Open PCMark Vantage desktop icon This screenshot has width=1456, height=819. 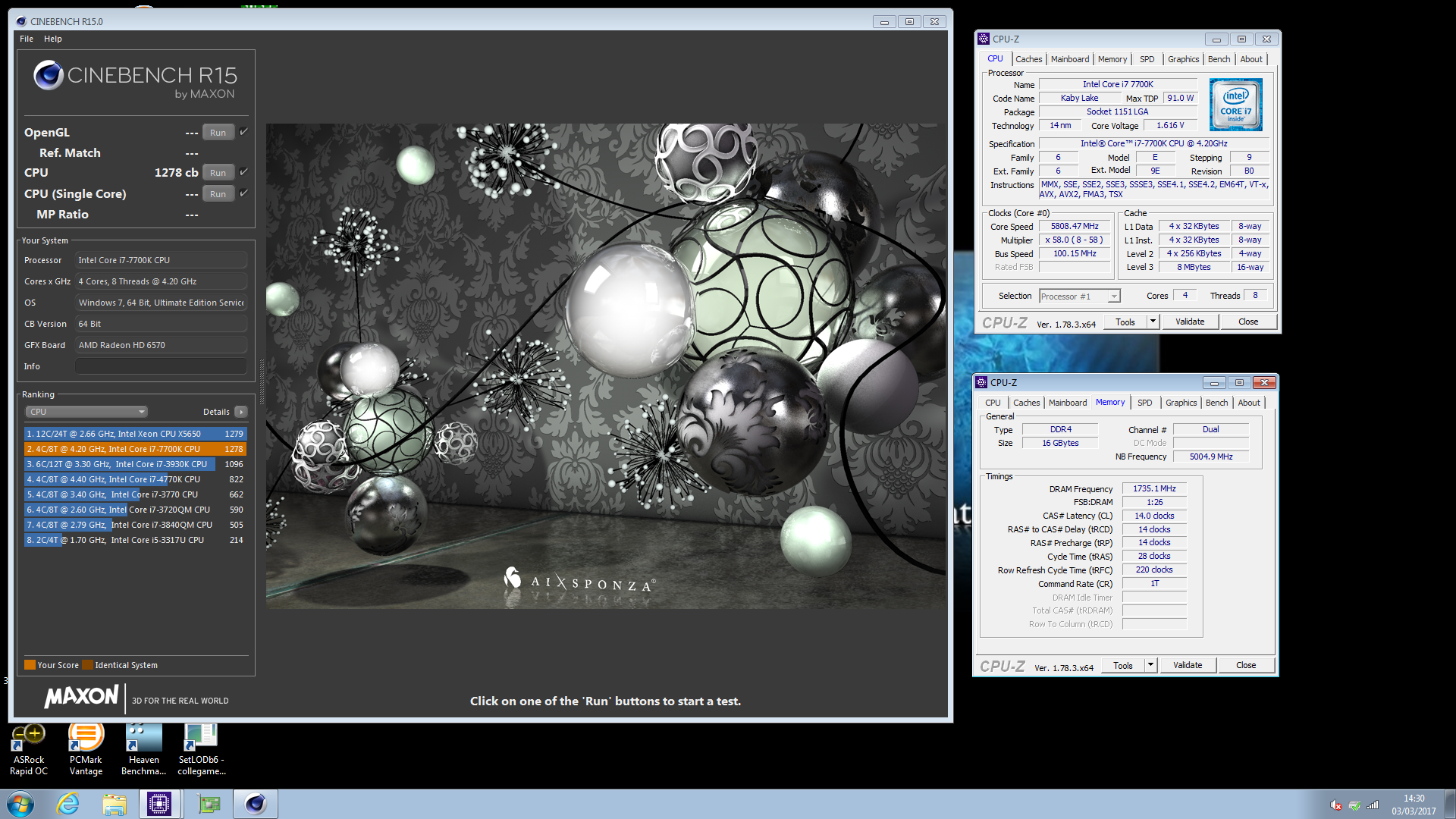(86, 749)
